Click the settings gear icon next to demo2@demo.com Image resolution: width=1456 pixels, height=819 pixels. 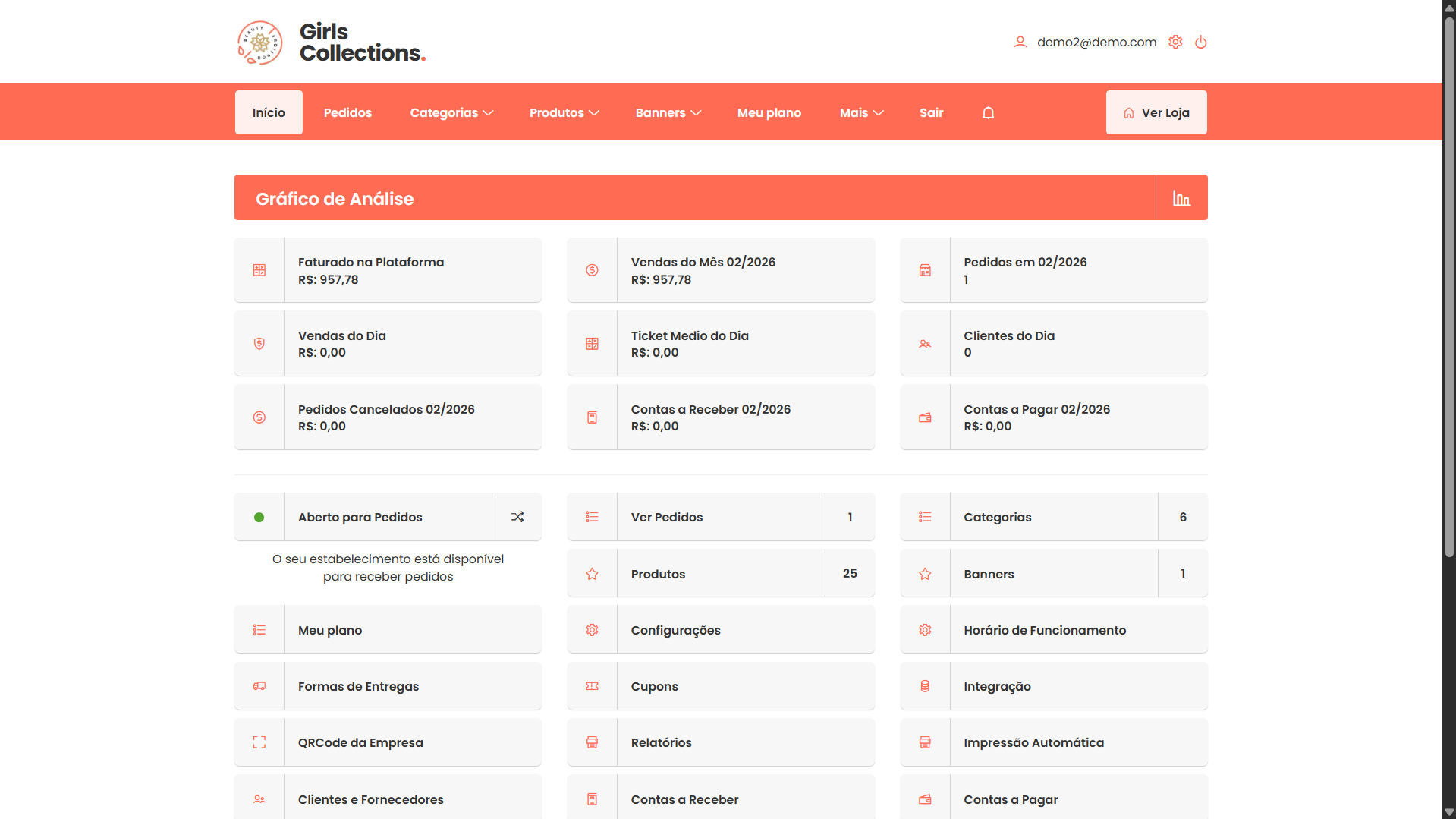[x=1175, y=42]
